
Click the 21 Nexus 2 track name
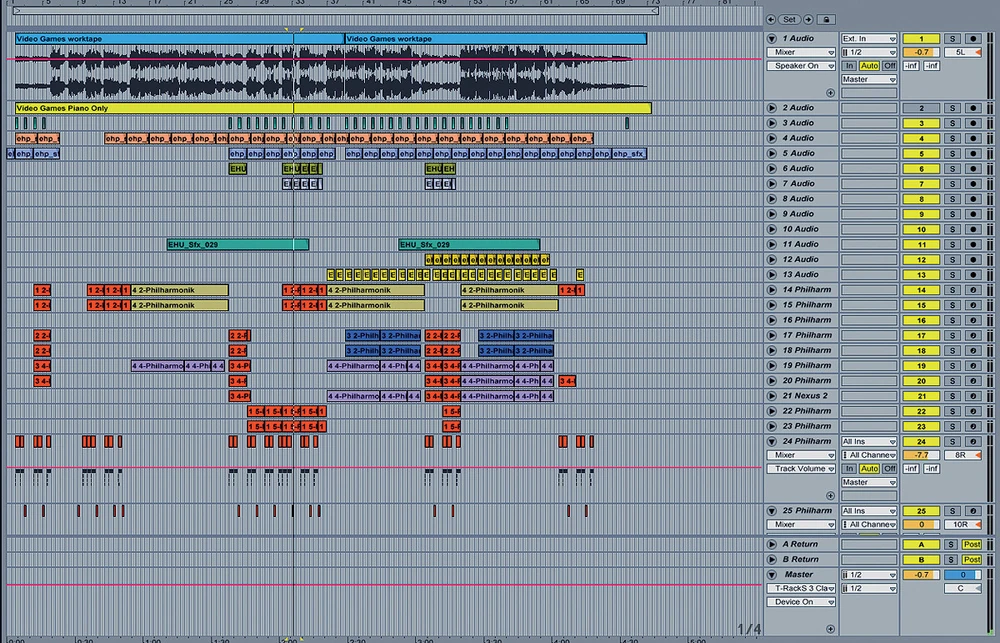point(805,396)
